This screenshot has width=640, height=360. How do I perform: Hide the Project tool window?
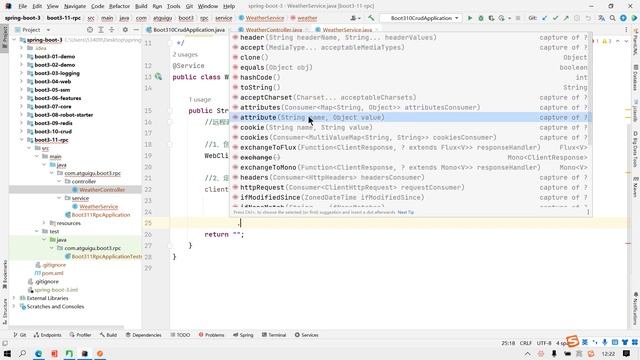pyautogui.click(x=136, y=30)
